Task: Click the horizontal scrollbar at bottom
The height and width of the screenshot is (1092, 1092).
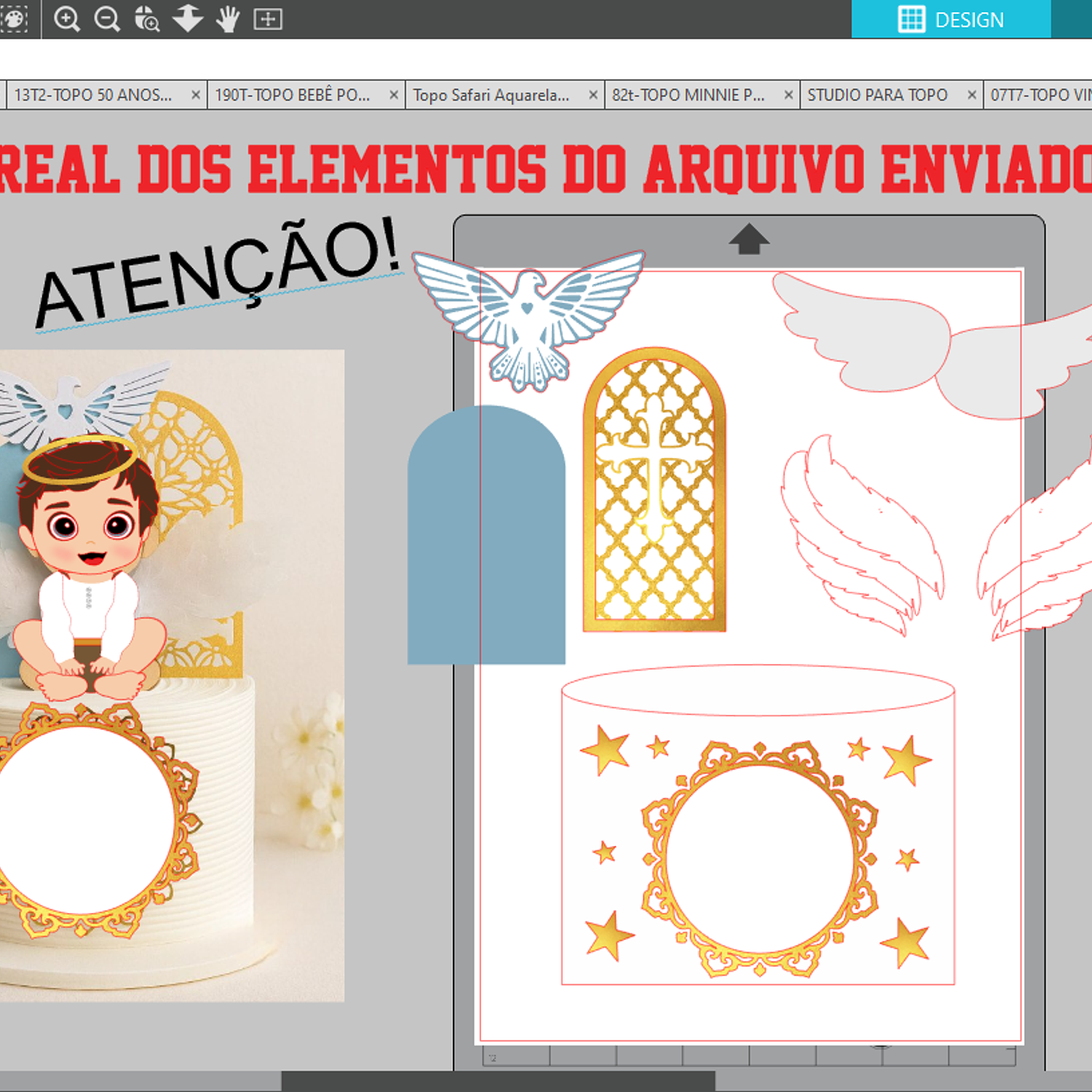Action: point(498,1081)
